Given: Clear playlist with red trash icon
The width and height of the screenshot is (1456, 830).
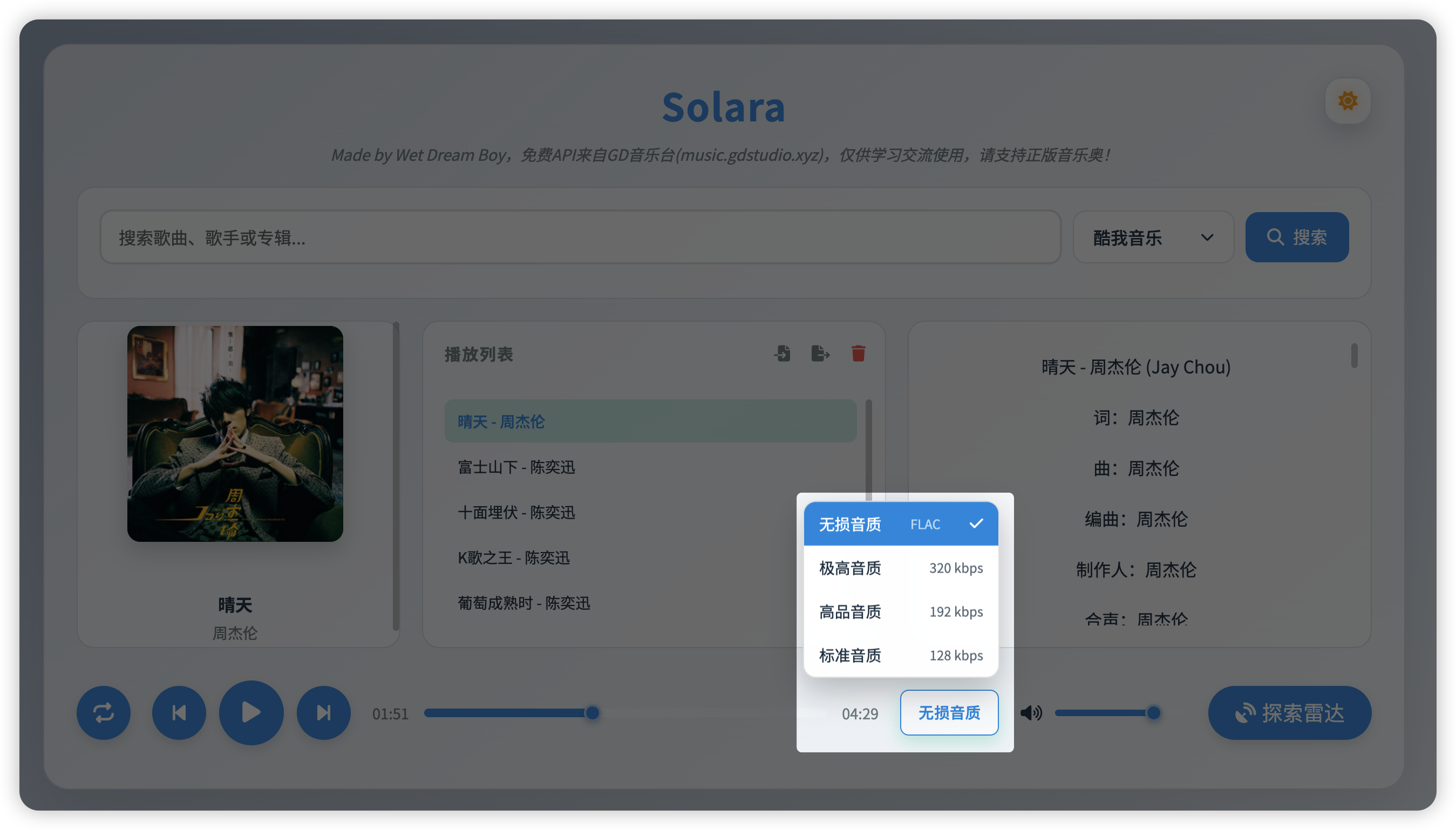Looking at the screenshot, I should (858, 353).
